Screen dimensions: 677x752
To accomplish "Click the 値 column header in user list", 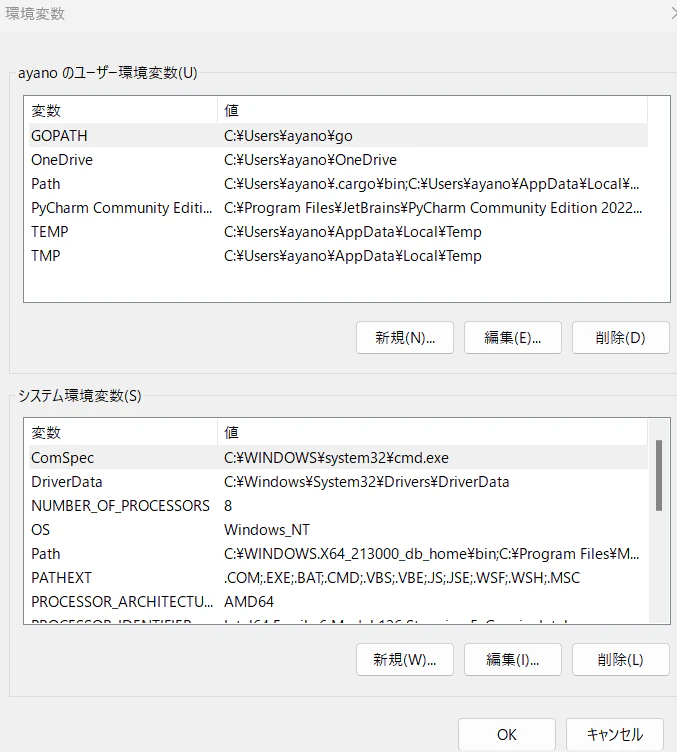I will 432,111.
